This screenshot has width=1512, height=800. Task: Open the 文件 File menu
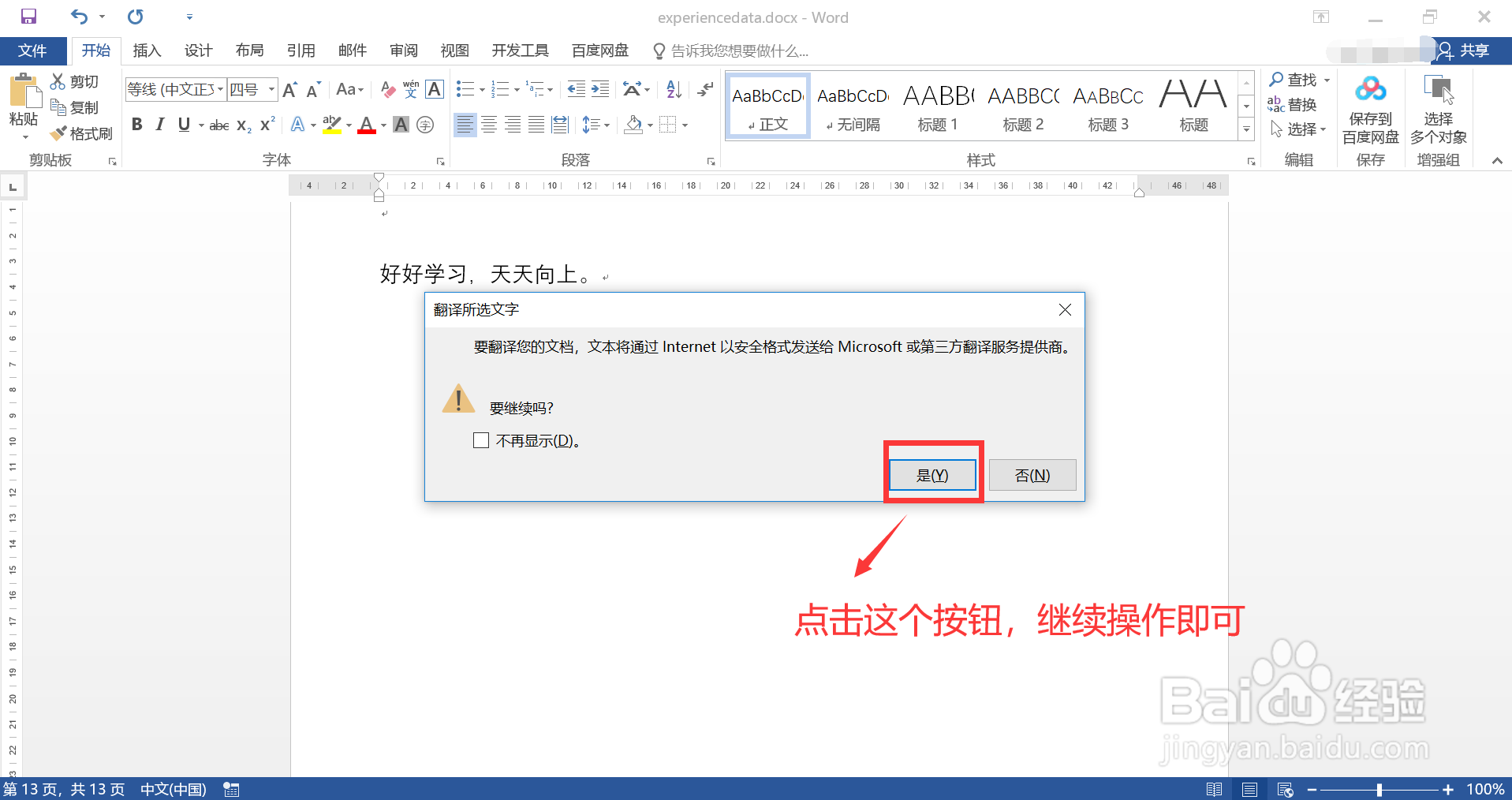point(32,50)
